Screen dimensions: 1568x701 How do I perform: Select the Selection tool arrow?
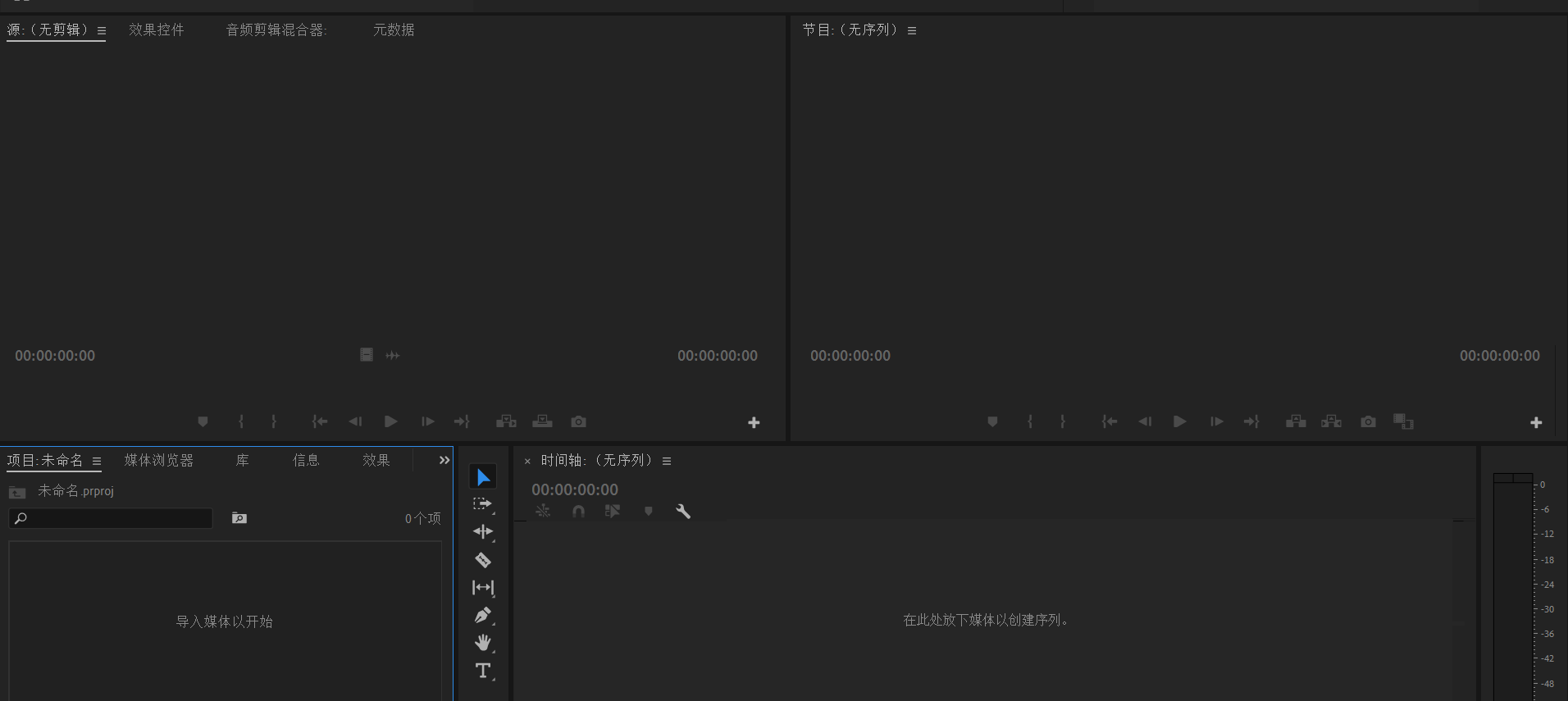click(483, 477)
